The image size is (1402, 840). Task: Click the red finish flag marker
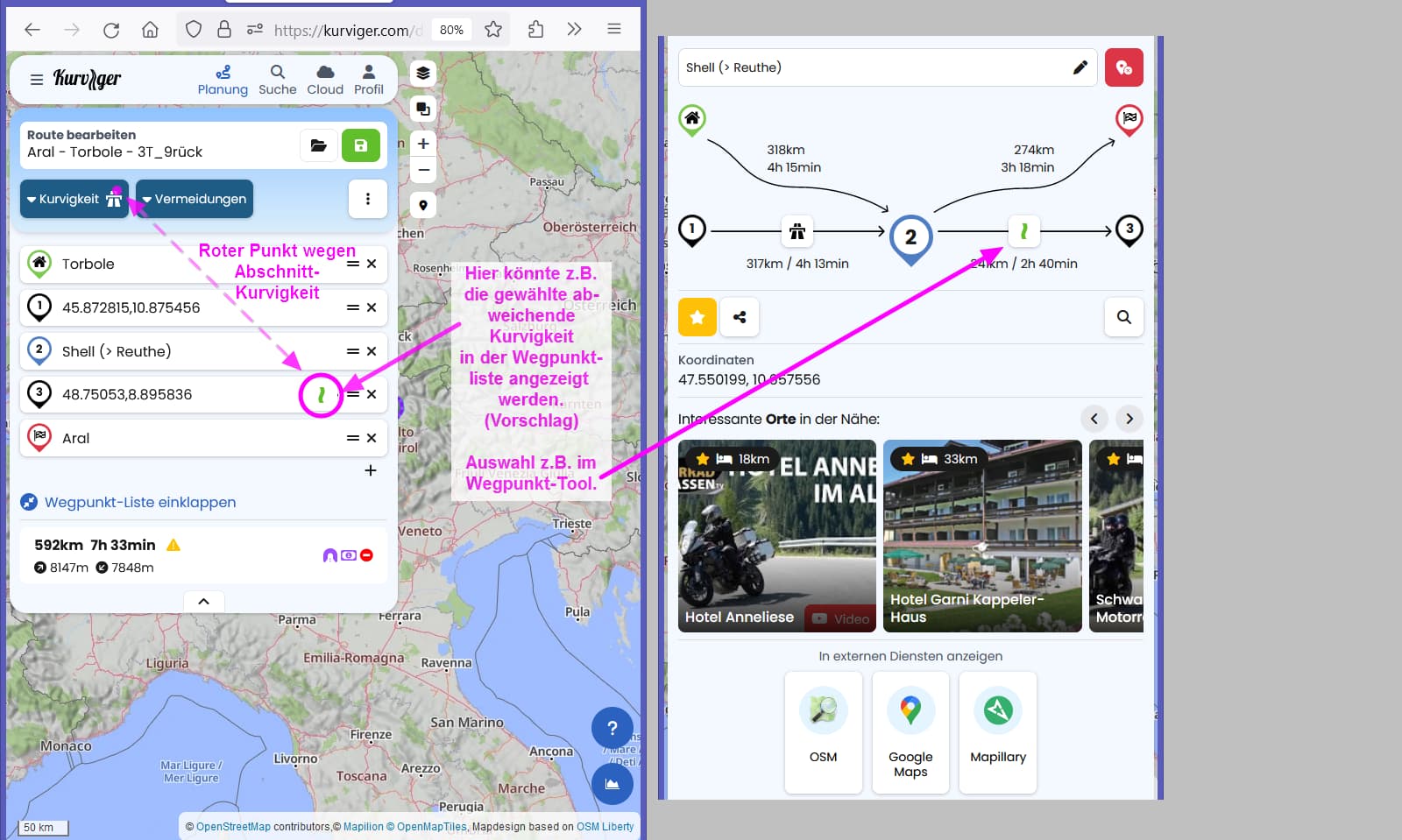pyautogui.click(x=1129, y=118)
